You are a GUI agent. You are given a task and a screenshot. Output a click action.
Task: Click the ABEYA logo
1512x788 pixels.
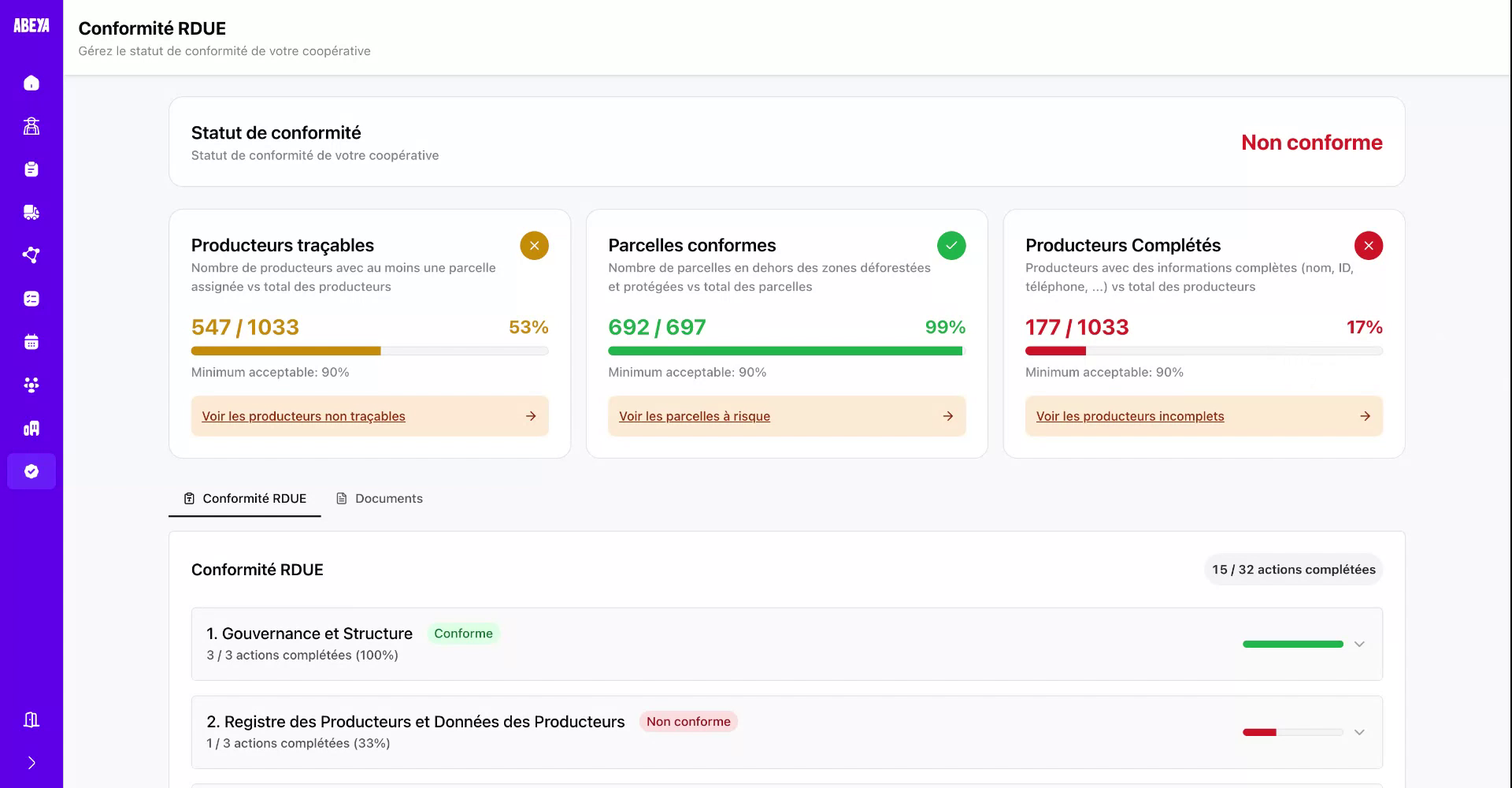point(31,26)
